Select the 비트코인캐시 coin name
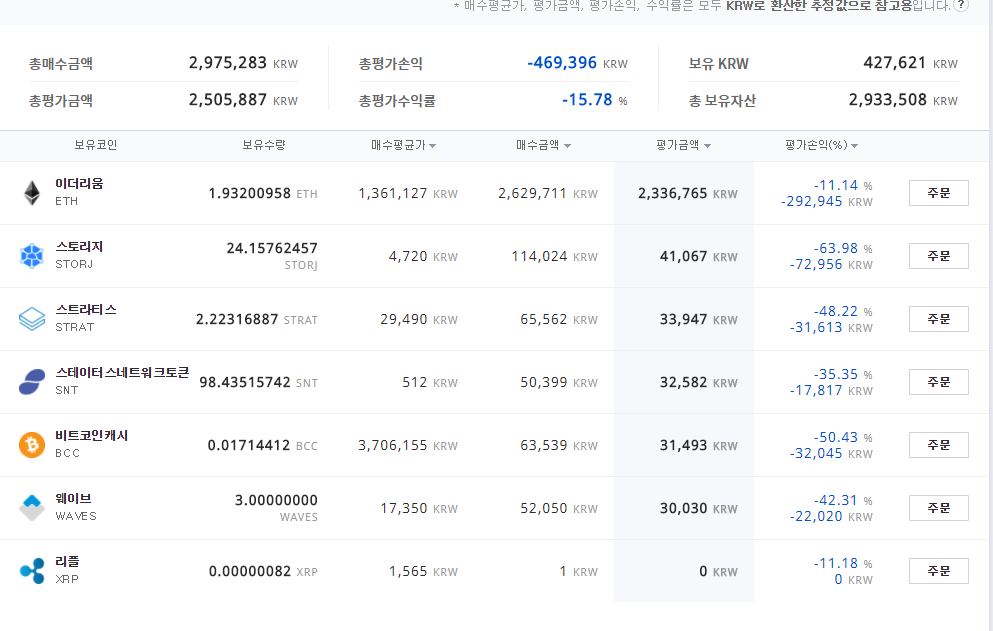The width and height of the screenshot is (993, 631). 92,435
